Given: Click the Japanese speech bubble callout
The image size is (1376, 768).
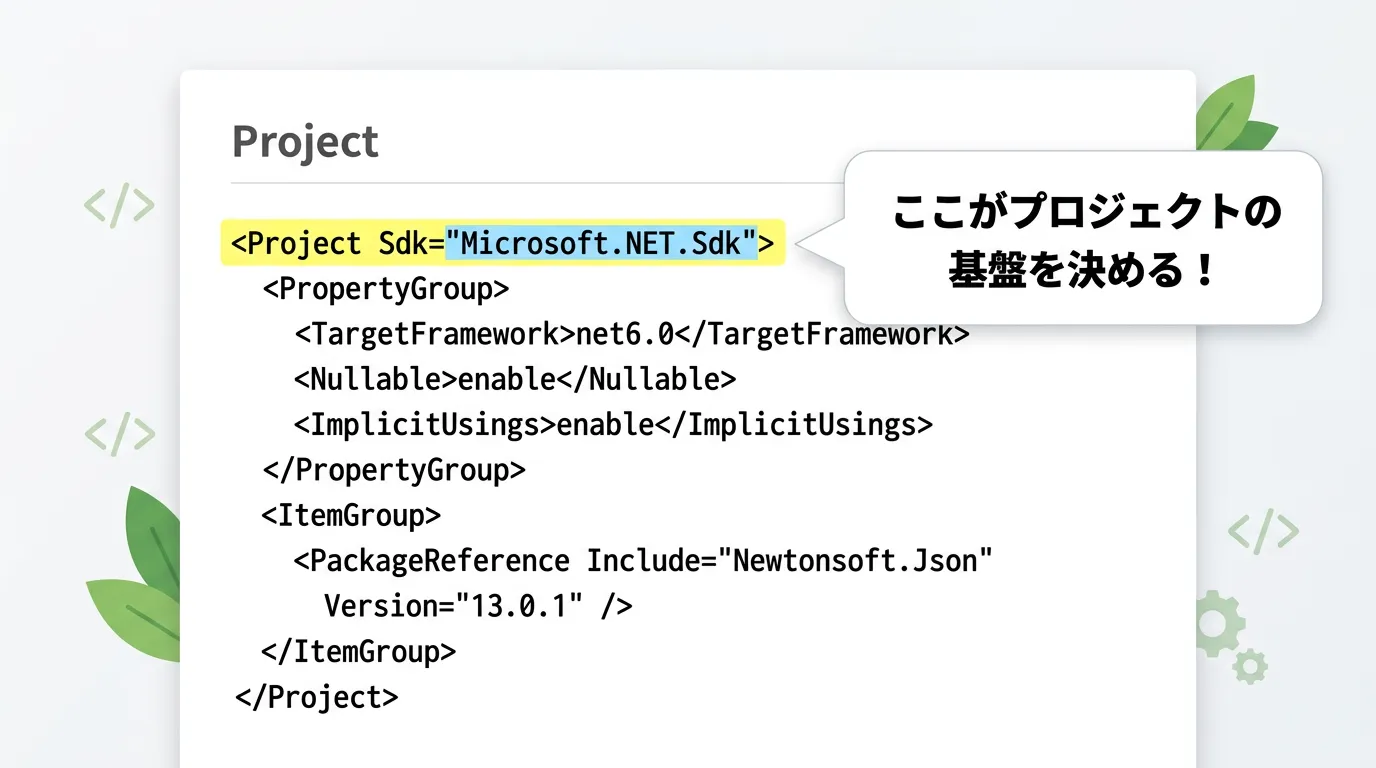Looking at the screenshot, I should tap(1084, 239).
